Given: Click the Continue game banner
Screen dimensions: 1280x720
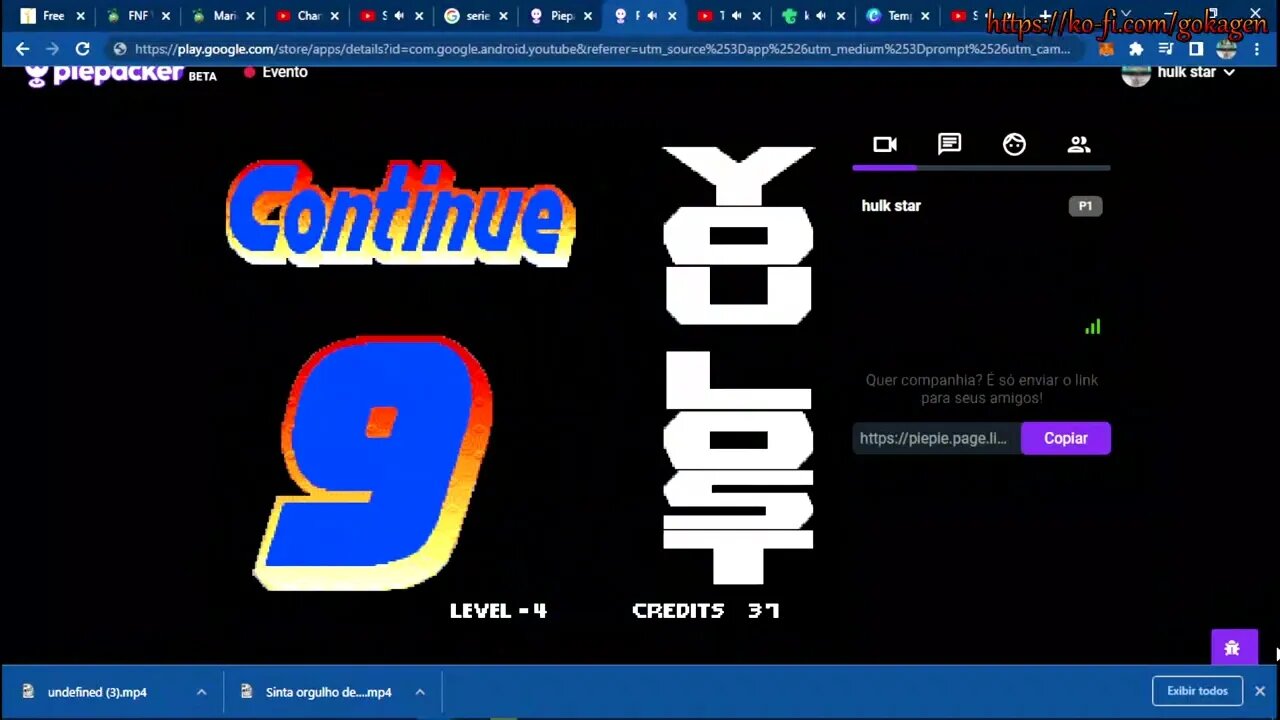Looking at the screenshot, I should (x=400, y=212).
